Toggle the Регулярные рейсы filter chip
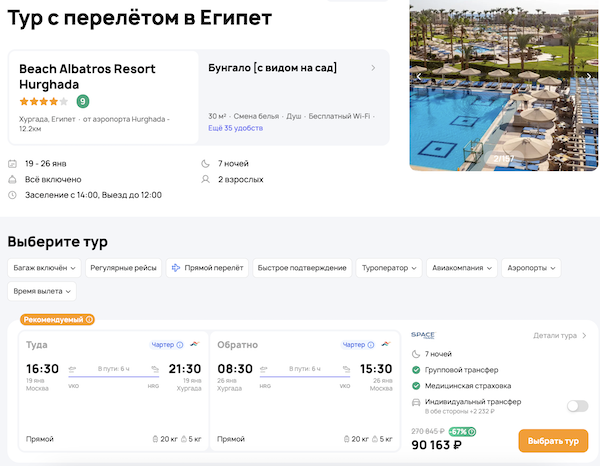The image size is (600, 466). tap(122, 268)
